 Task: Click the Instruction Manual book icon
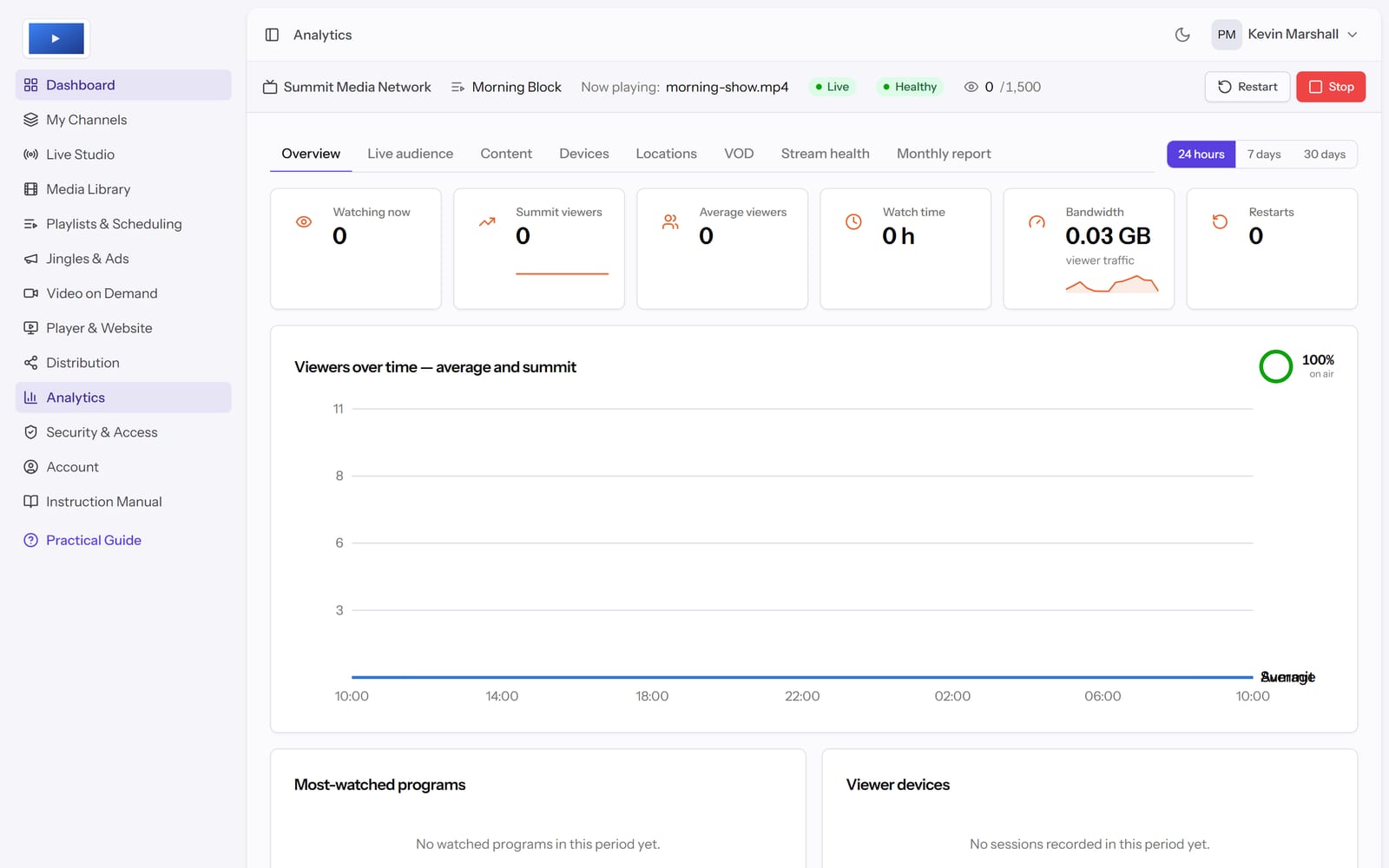pyautogui.click(x=31, y=502)
